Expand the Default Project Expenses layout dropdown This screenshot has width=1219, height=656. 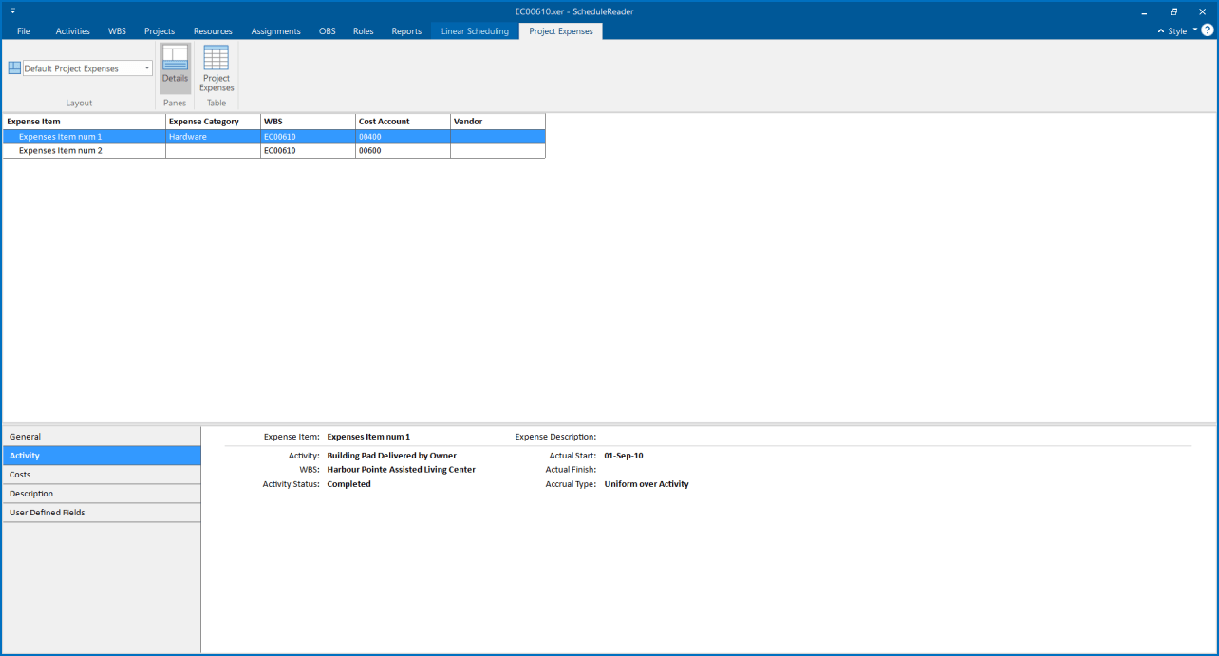pyautogui.click(x=147, y=68)
